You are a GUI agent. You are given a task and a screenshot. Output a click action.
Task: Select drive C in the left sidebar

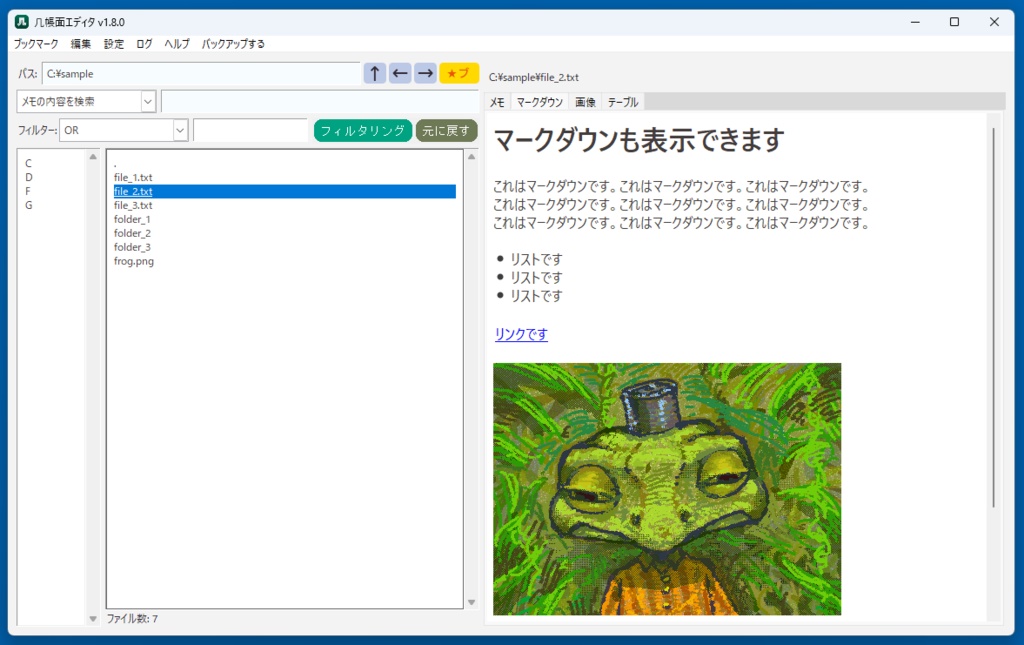click(x=29, y=162)
